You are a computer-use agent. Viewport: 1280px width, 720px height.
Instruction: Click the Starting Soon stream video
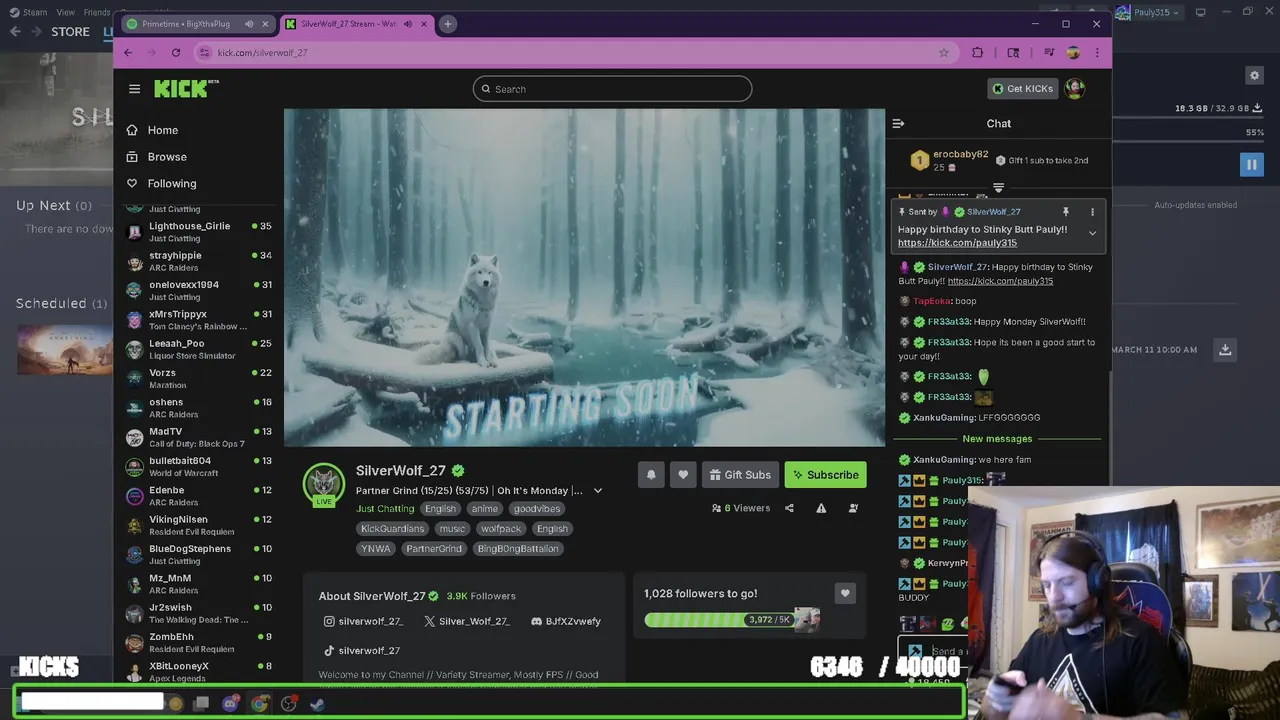point(584,278)
